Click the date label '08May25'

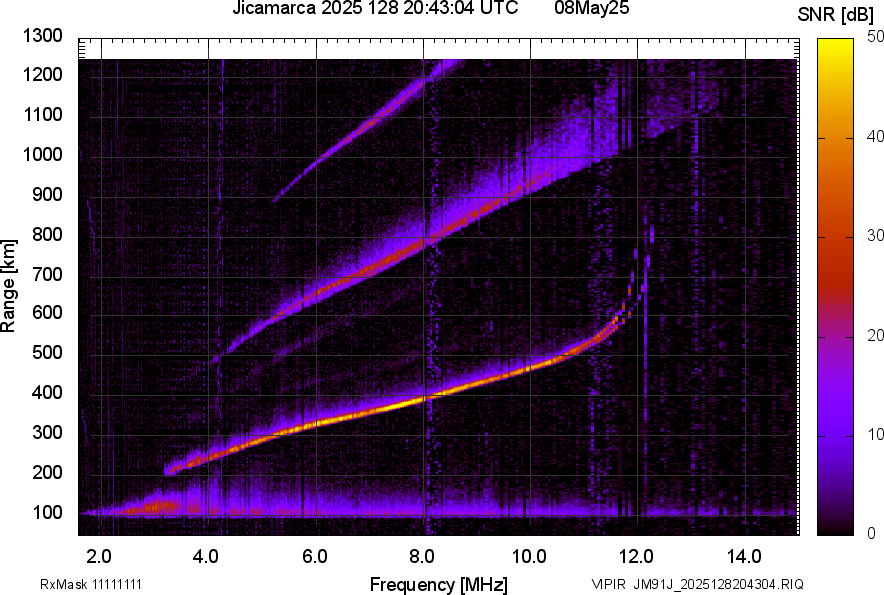pos(591,8)
